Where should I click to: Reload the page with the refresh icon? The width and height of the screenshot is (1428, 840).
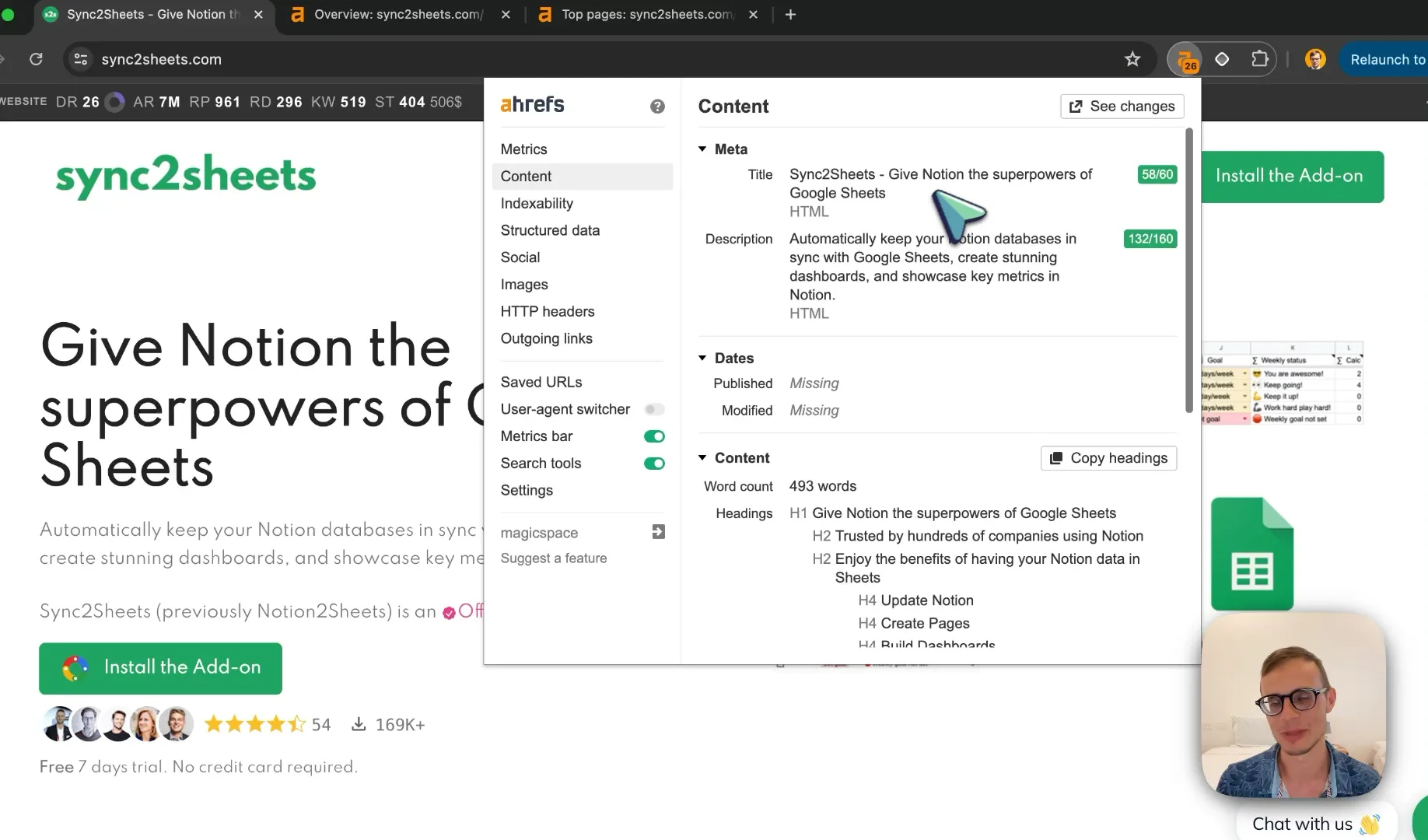click(36, 59)
